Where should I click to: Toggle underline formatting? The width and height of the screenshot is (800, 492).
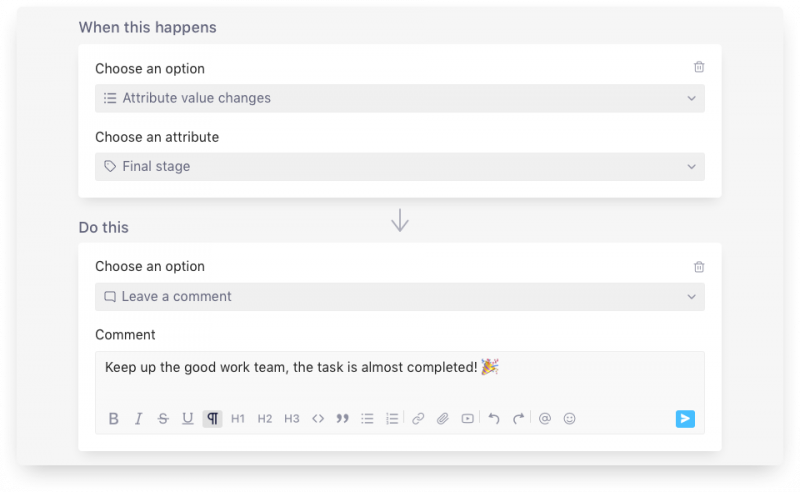tap(187, 419)
